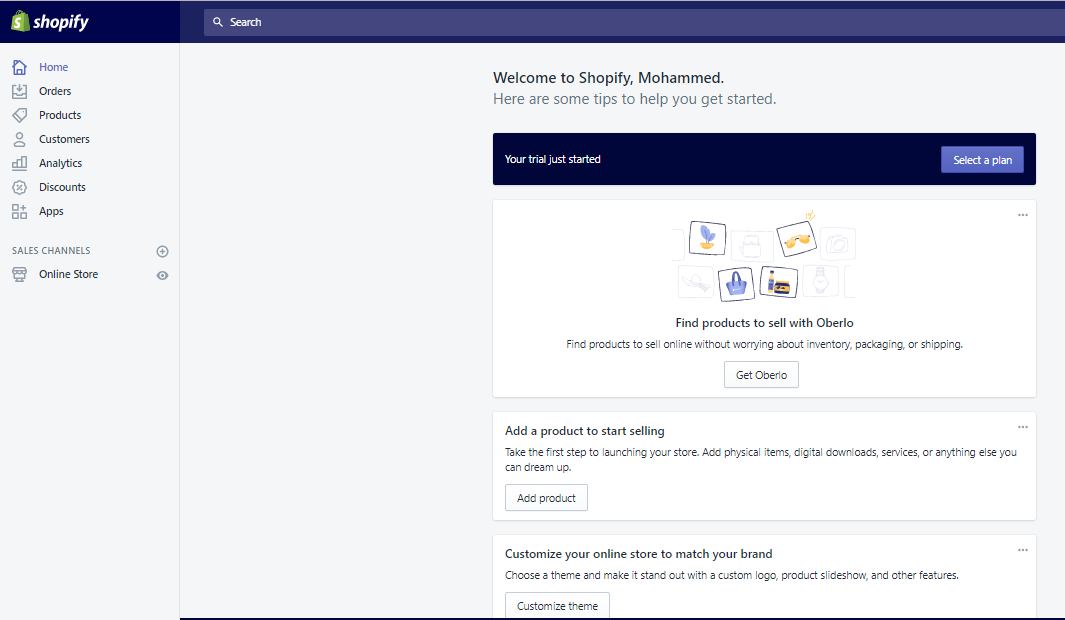Focus the Search field

click(634, 22)
